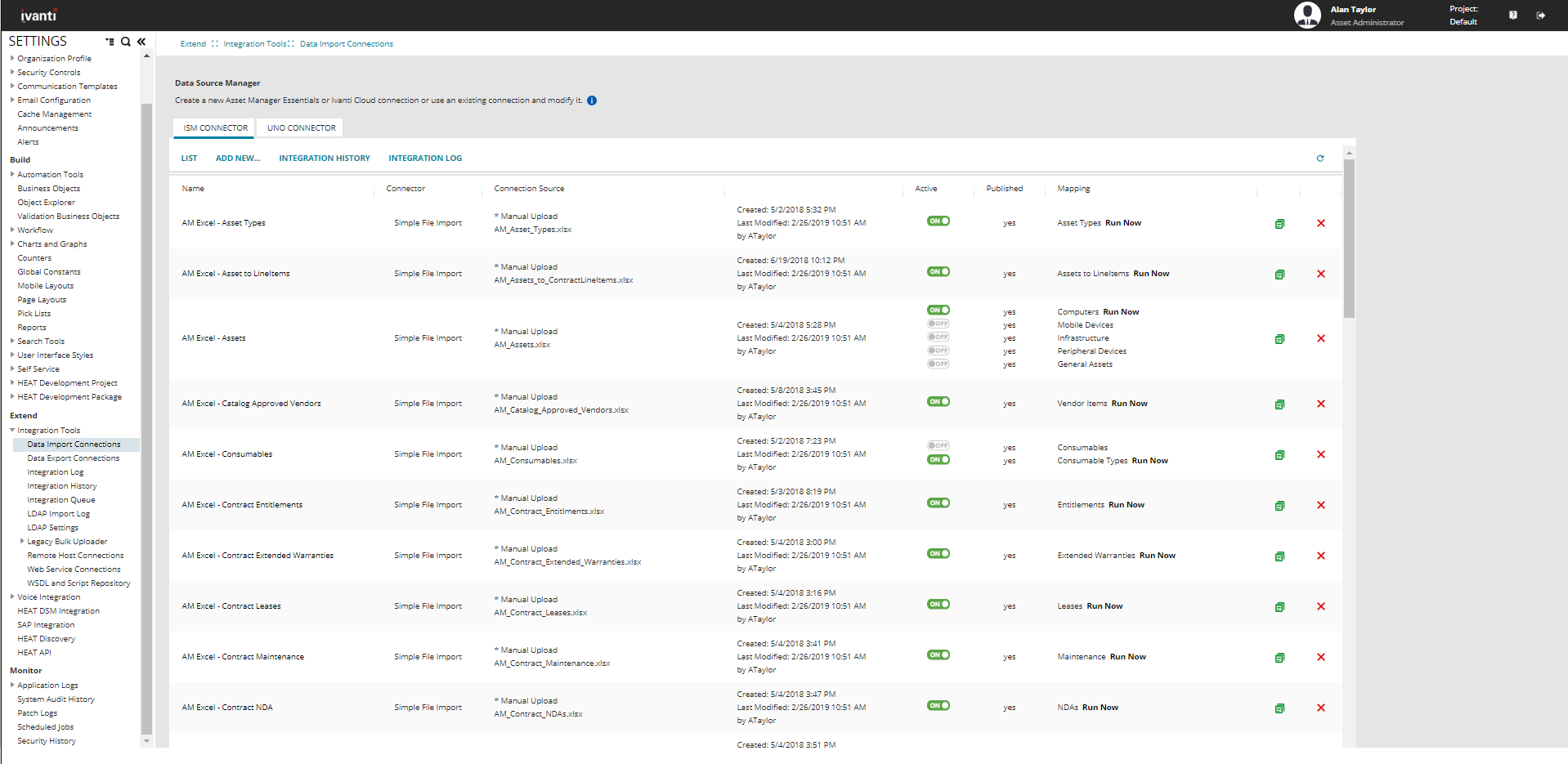The image size is (1568, 764).
Task: Click the info icon beside the description text
Action: pos(592,101)
